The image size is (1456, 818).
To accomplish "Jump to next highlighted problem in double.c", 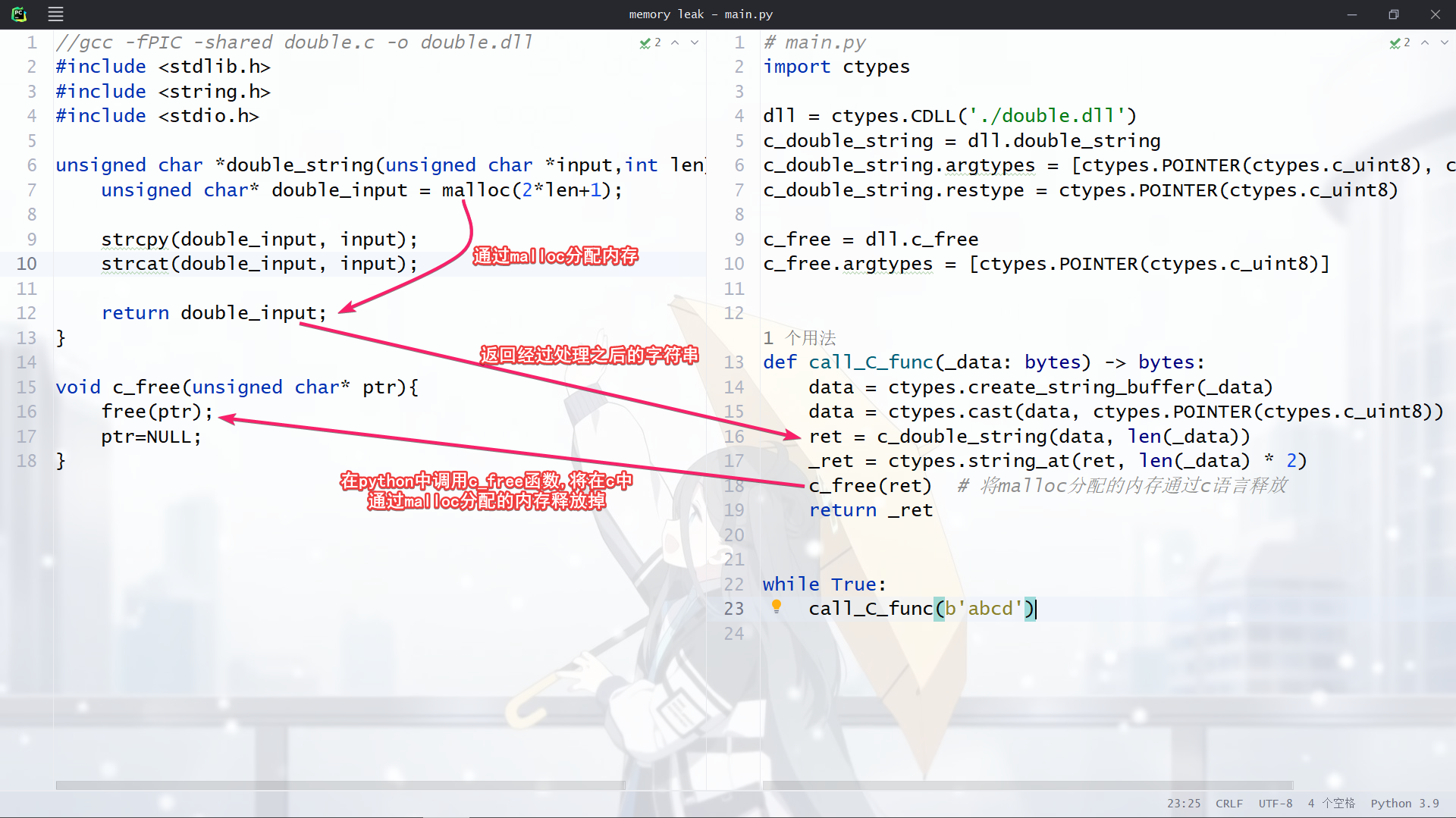I will [x=695, y=43].
